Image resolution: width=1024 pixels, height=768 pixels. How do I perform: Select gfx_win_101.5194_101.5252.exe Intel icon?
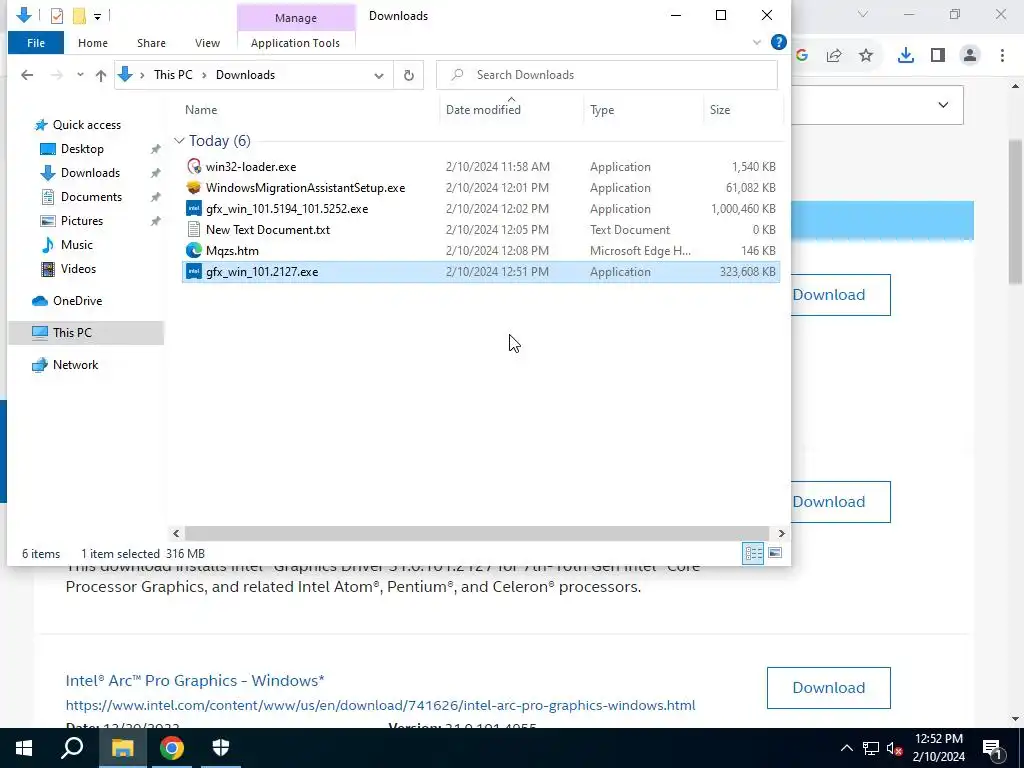(x=194, y=209)
